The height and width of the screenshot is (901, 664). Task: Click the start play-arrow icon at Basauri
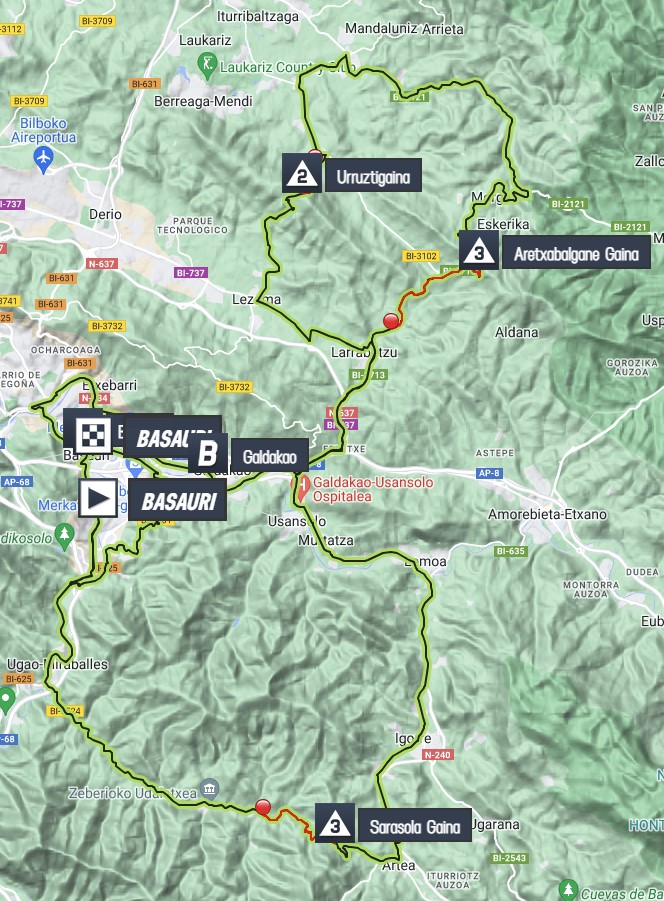[98, 498]
